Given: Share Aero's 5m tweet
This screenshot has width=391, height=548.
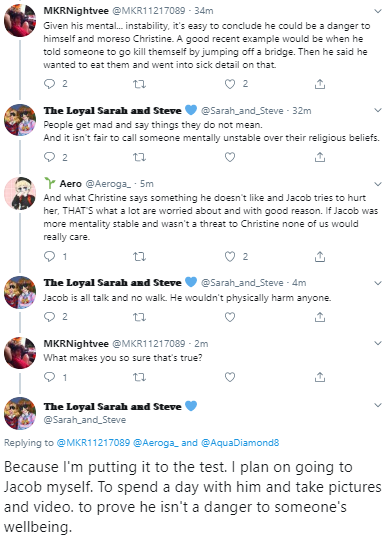Looking at the screenshot, I should [320, 257].
